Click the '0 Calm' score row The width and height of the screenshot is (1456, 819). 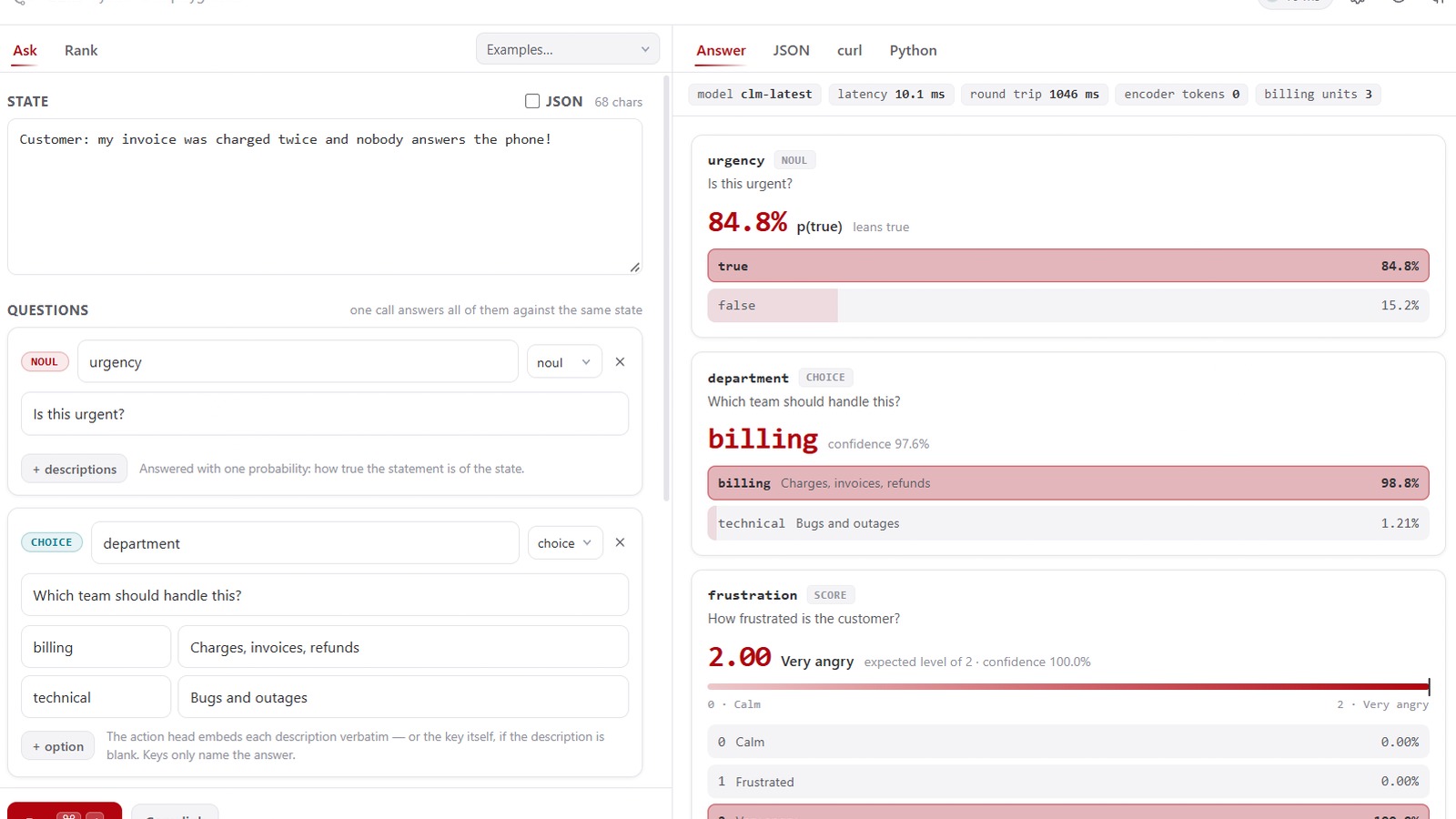pos(1068,742)
